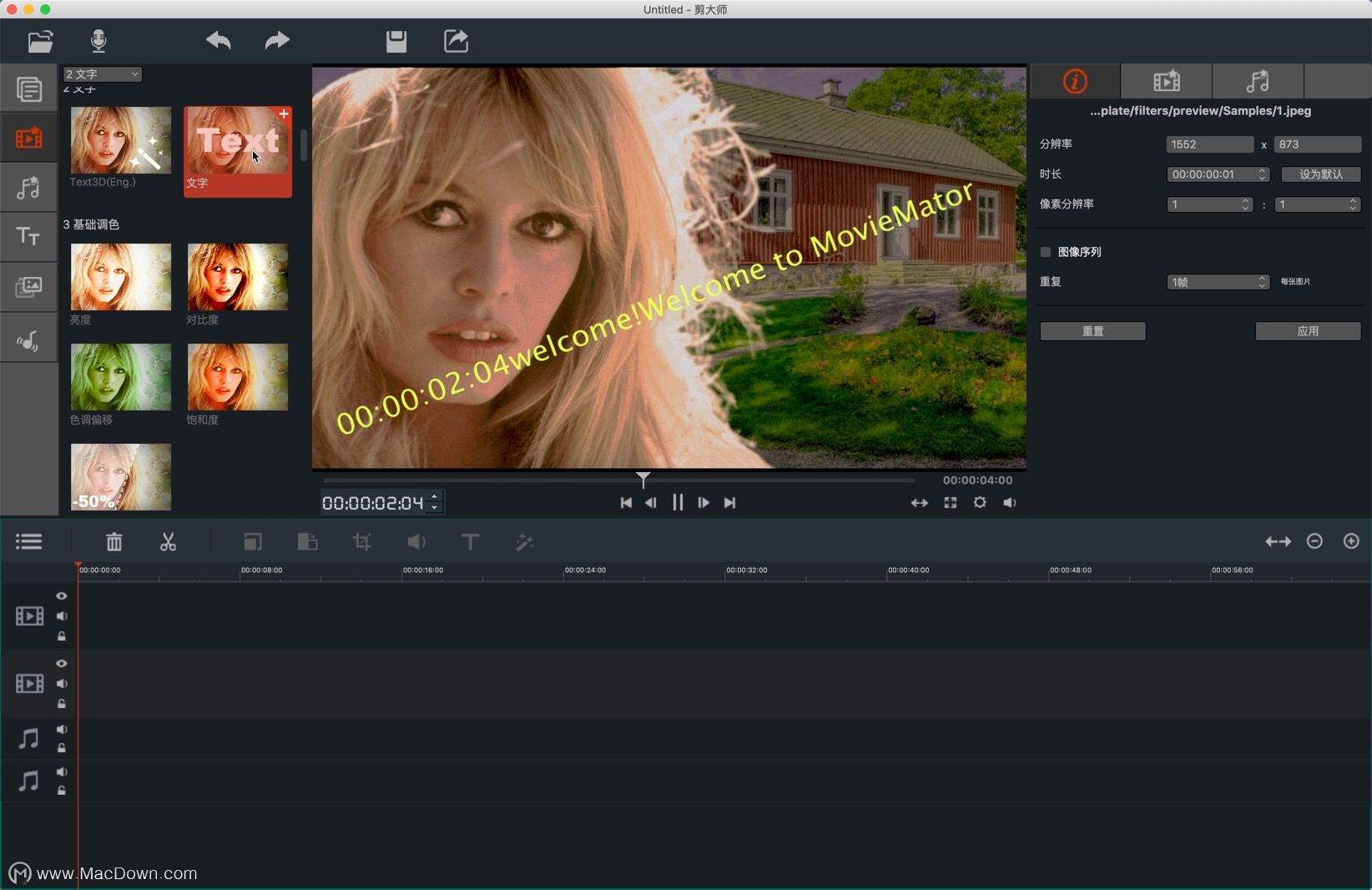Select the crop tool in timeline toolbar
The height and width of the screenshot is (890, 1372).
click(x=361, y=541)
